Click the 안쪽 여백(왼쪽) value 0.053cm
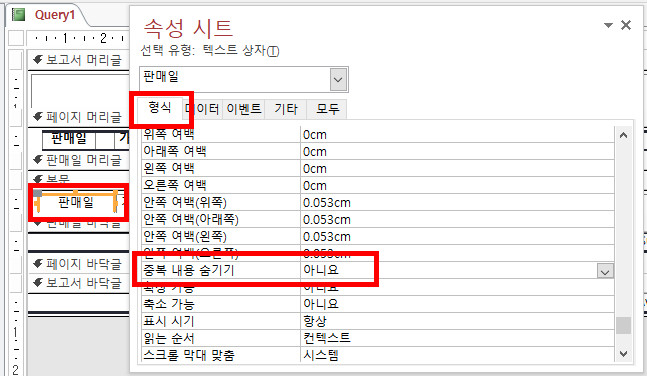647x376 pixels. [x=327, y=236]
